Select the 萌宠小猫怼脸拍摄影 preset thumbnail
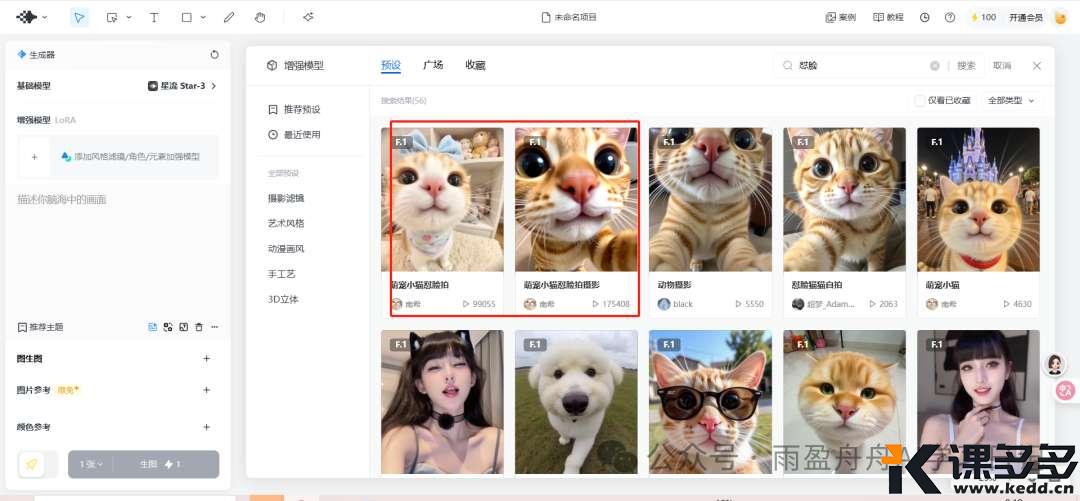The width and height of the screenshot is (1080, 501). point(577,199)
